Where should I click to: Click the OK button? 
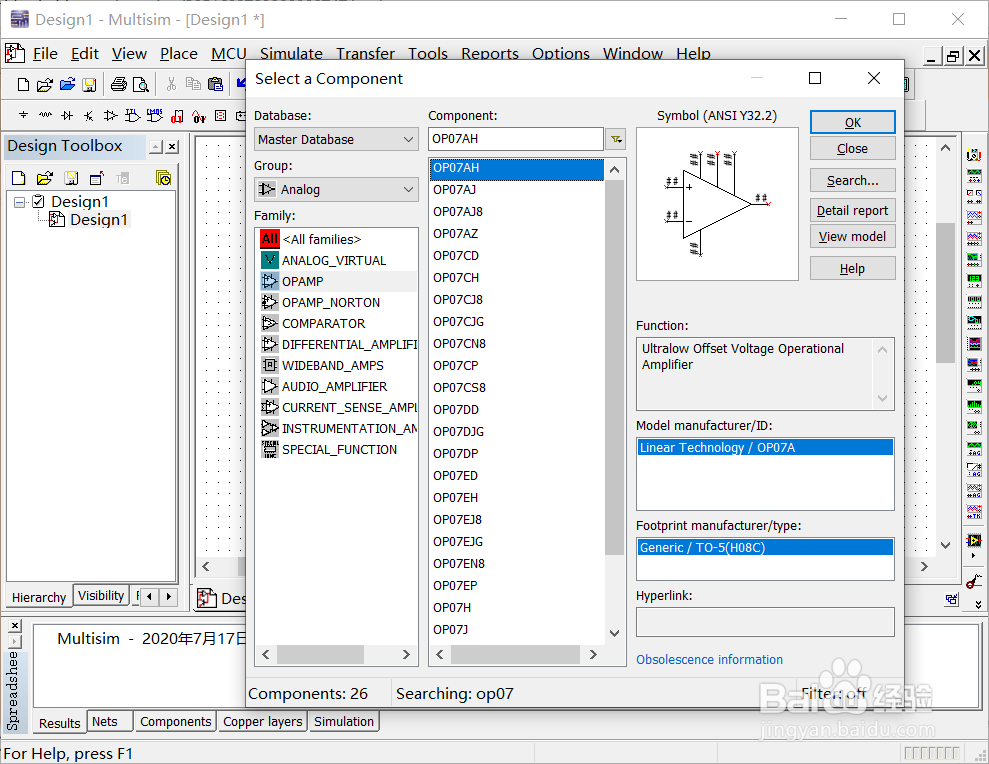point(852,122)
